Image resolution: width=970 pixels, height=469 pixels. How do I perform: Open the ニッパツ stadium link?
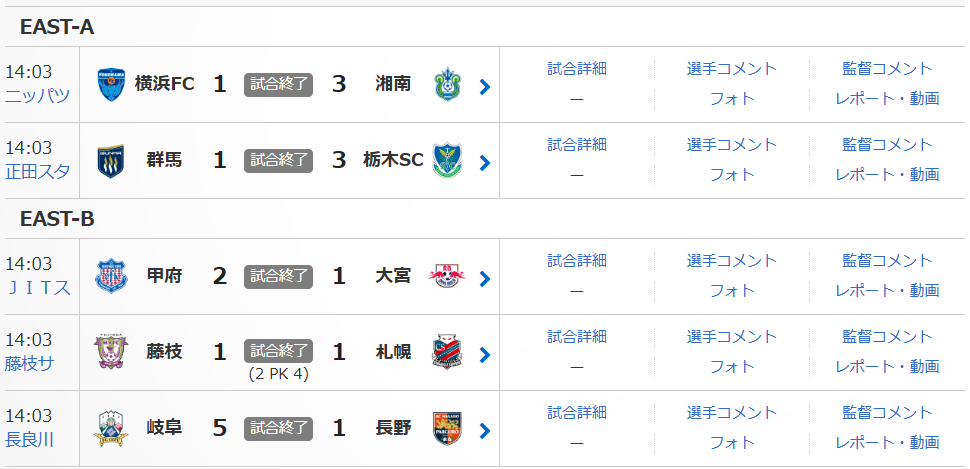click(37, 97)
